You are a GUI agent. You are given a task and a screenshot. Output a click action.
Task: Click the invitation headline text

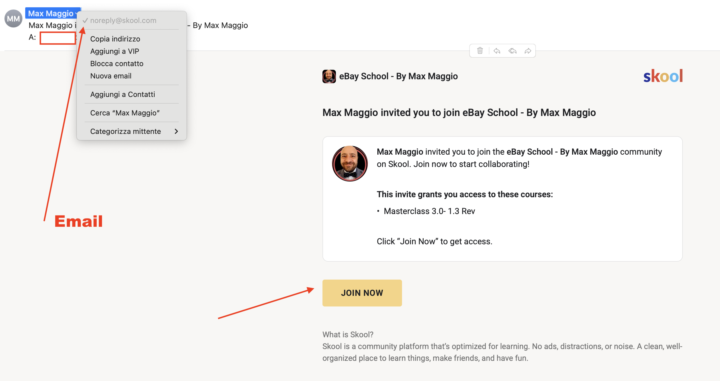click(459, 112)
